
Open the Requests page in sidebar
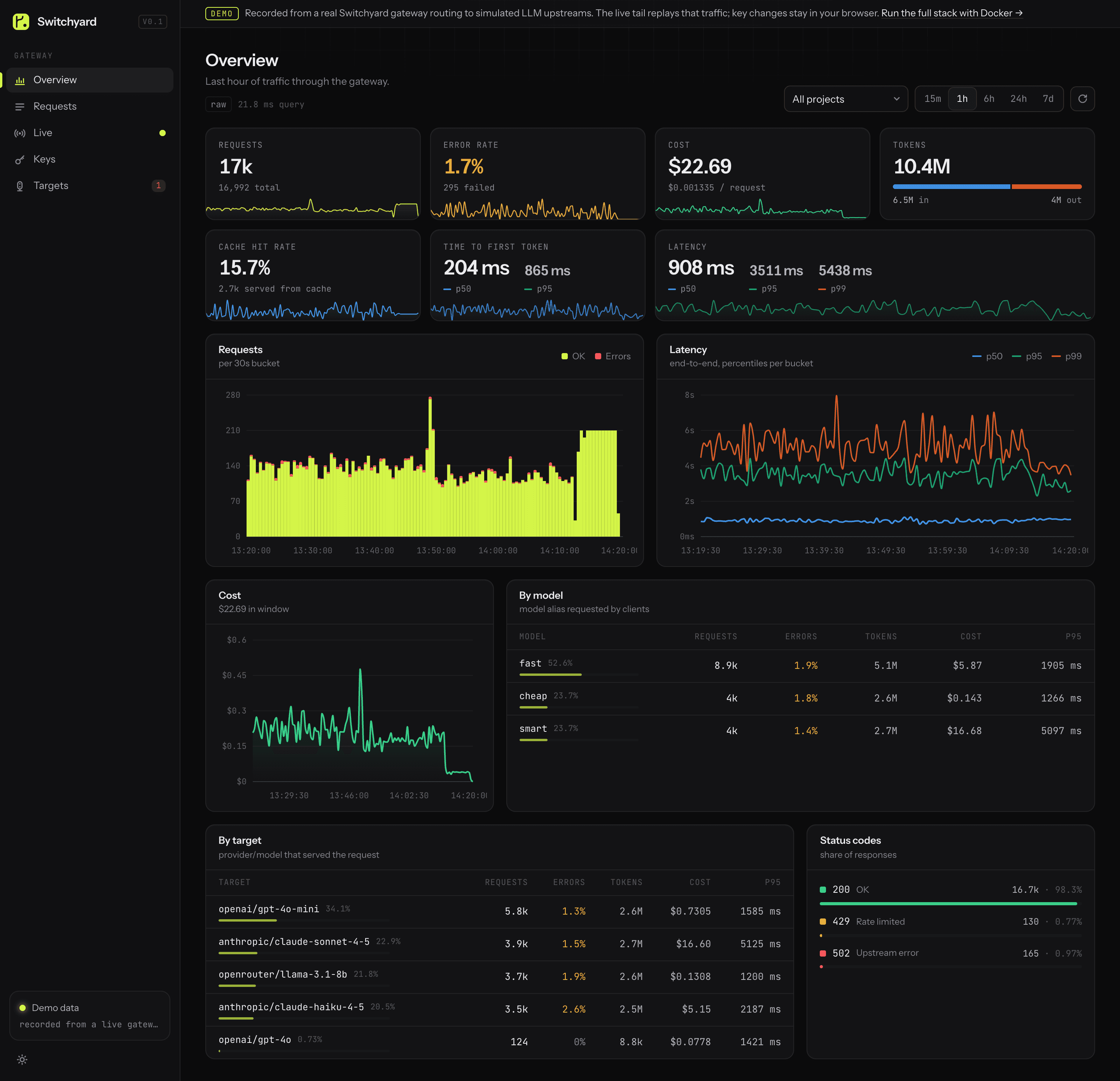pos(90,106)
